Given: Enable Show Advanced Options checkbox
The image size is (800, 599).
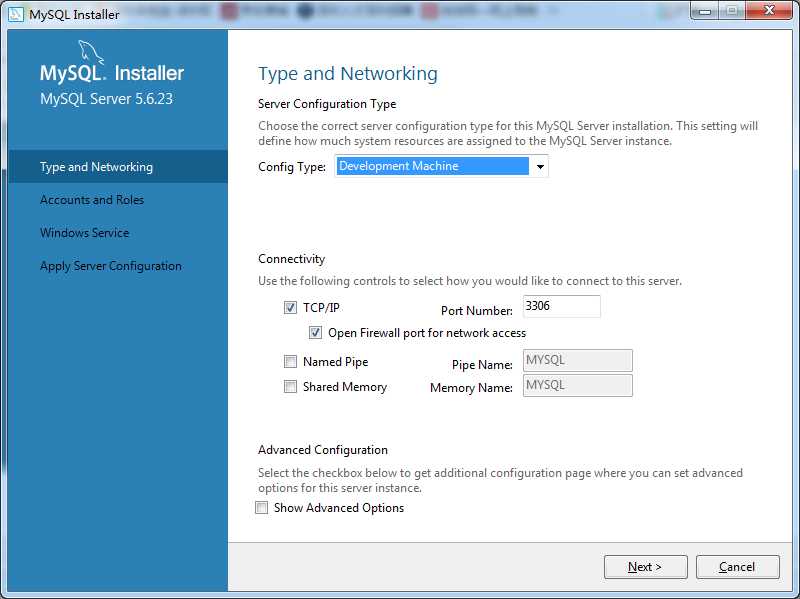Looking at the screenshot, I should [x=261, y=508].
